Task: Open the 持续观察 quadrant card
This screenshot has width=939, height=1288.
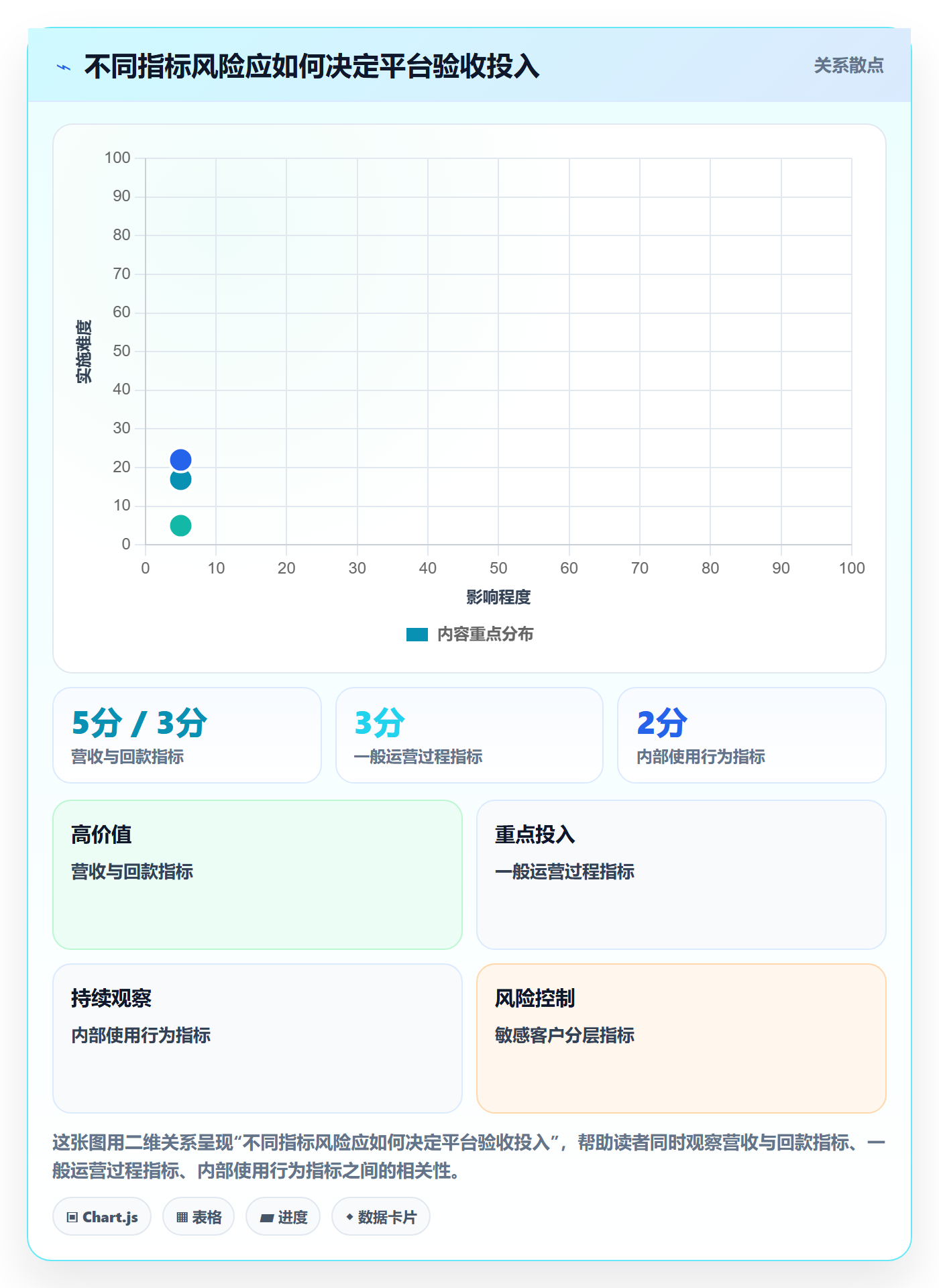Action: pyautogui.click(x=258, y=1038)
